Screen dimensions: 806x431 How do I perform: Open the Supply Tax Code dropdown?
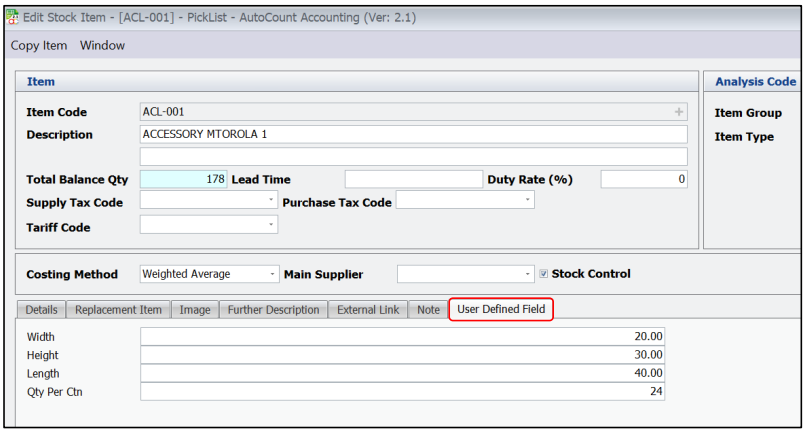pyautogui.click(x=271, y=200)
